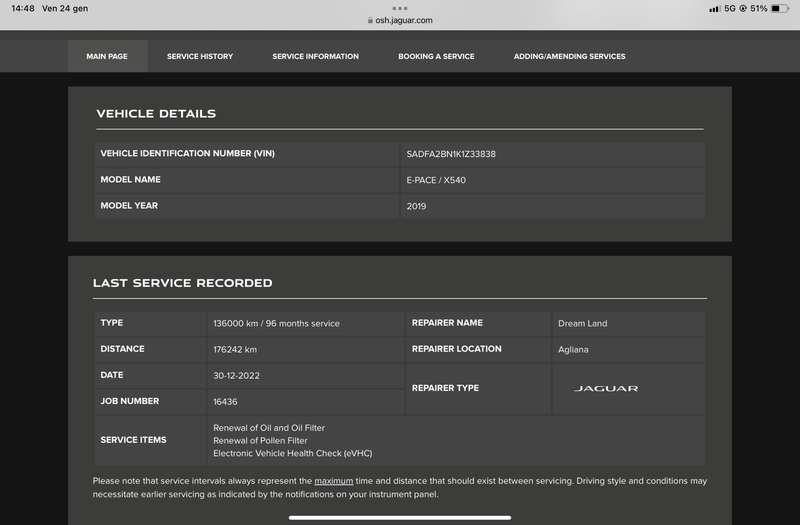Open Service Information tab

315,56
